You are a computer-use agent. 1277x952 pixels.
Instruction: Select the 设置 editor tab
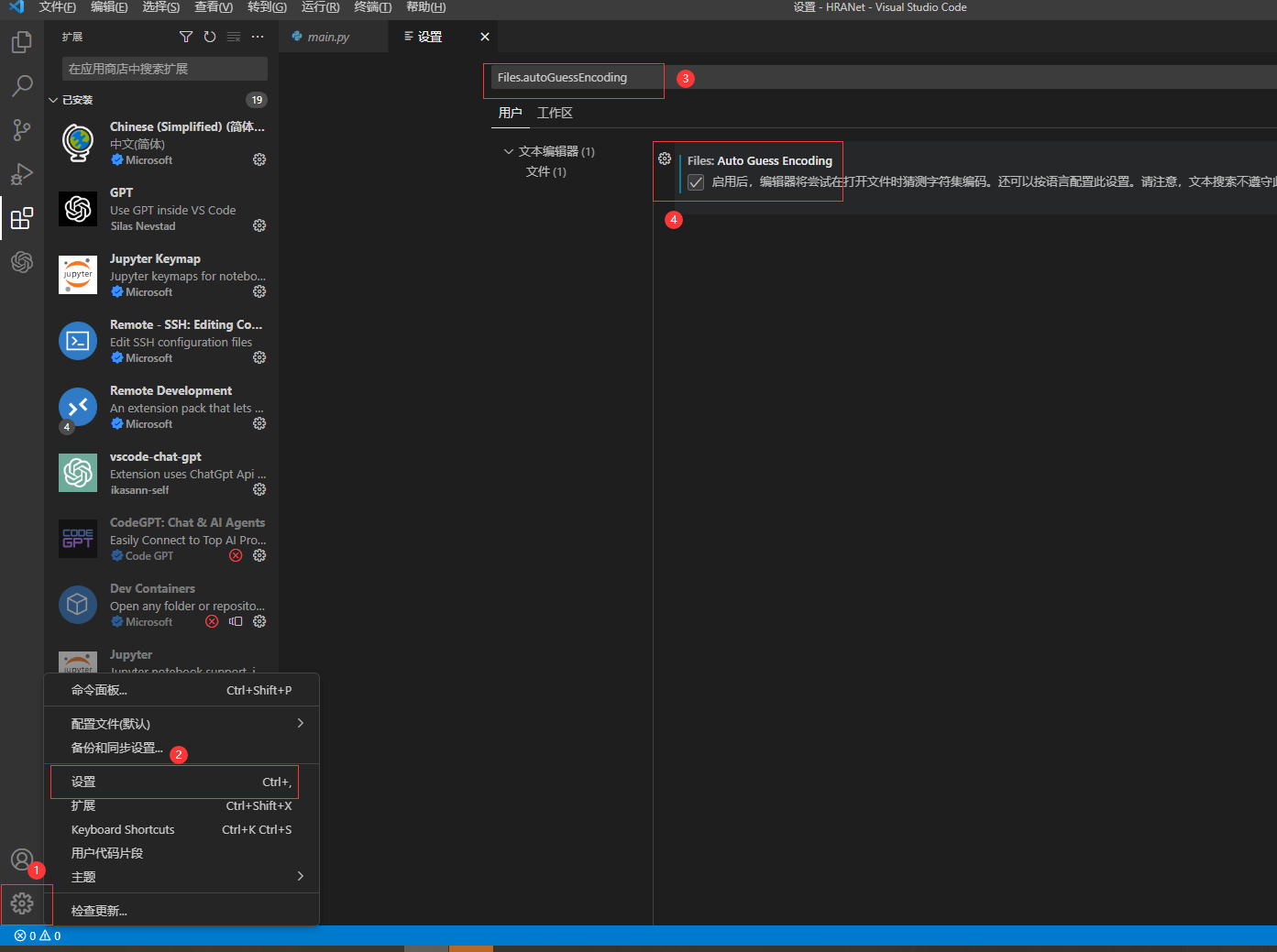coord(430,37)
